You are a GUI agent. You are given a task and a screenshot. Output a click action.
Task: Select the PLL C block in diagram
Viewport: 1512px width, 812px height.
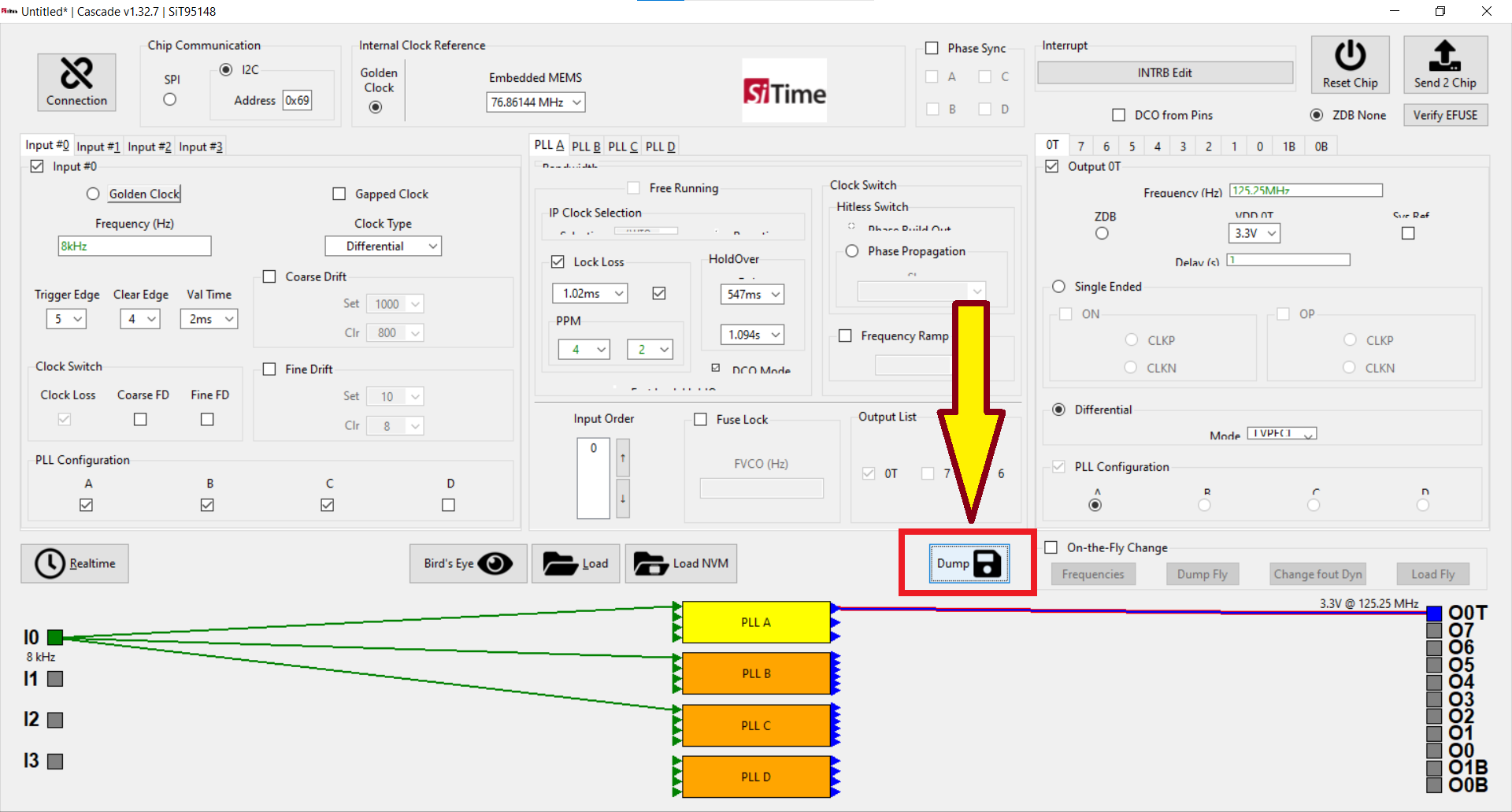[x=756, y=725]
